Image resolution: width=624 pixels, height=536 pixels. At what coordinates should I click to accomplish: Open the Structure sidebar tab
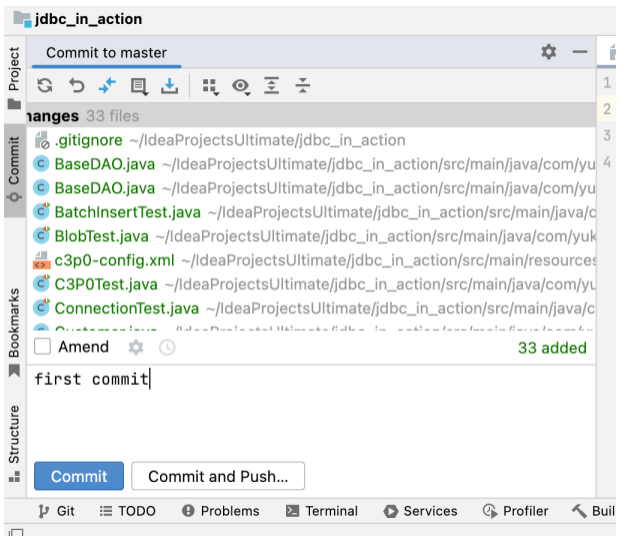(14, 443)
